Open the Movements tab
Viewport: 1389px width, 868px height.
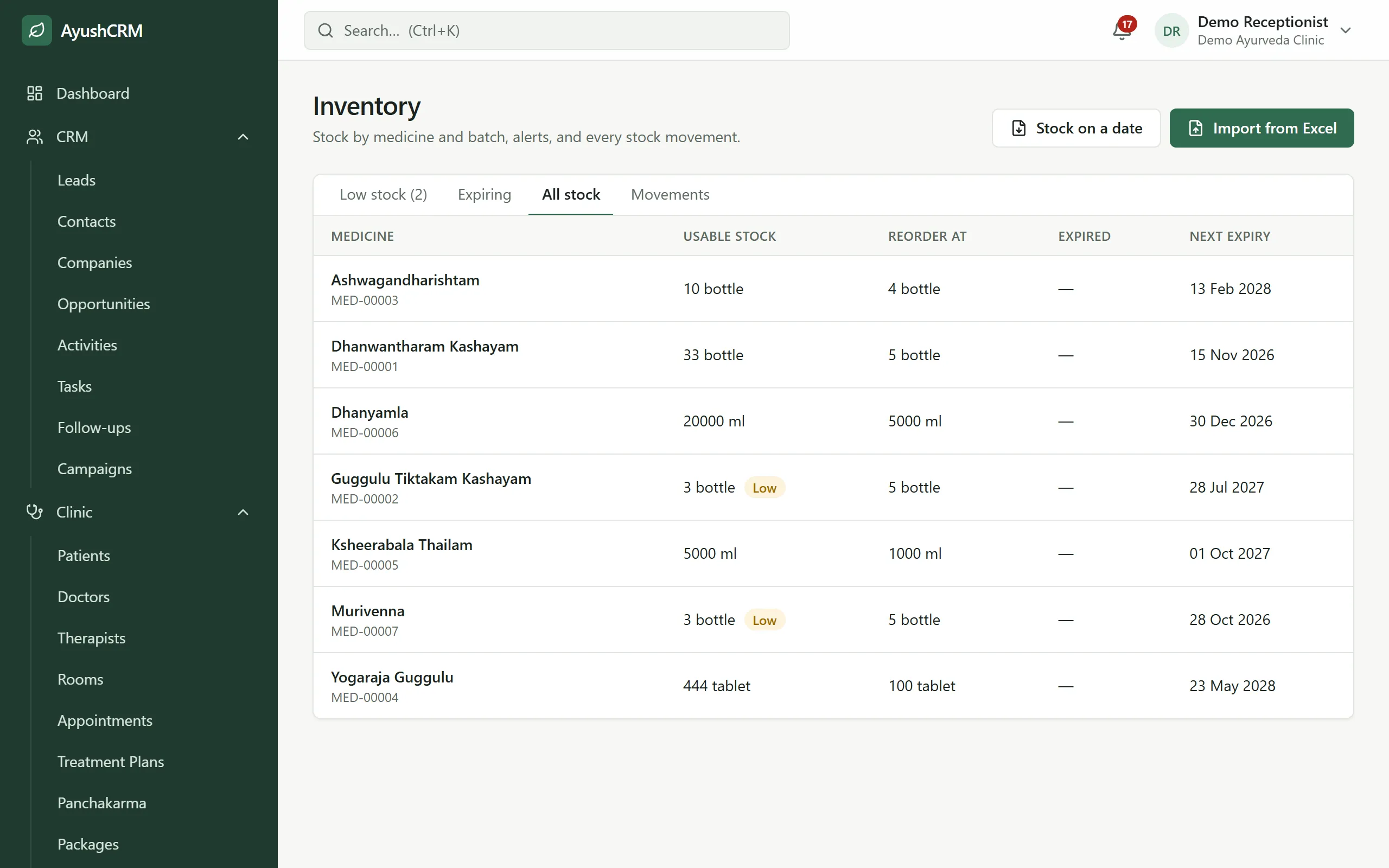pos(670,195)
